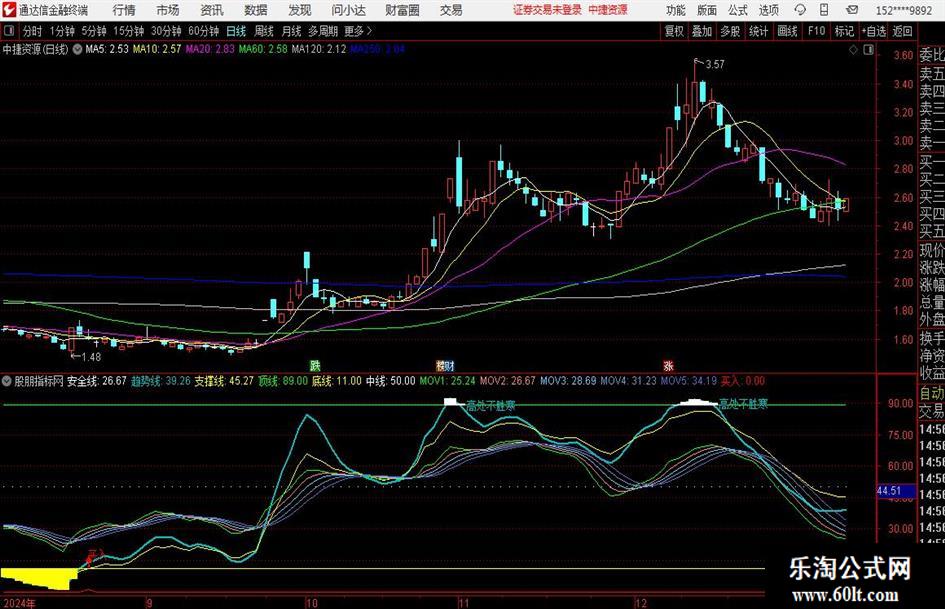Image resolution: width=945 pixels, height=609 pixels.
Task: Click the 叠加 overlay button
Action: 702,31
